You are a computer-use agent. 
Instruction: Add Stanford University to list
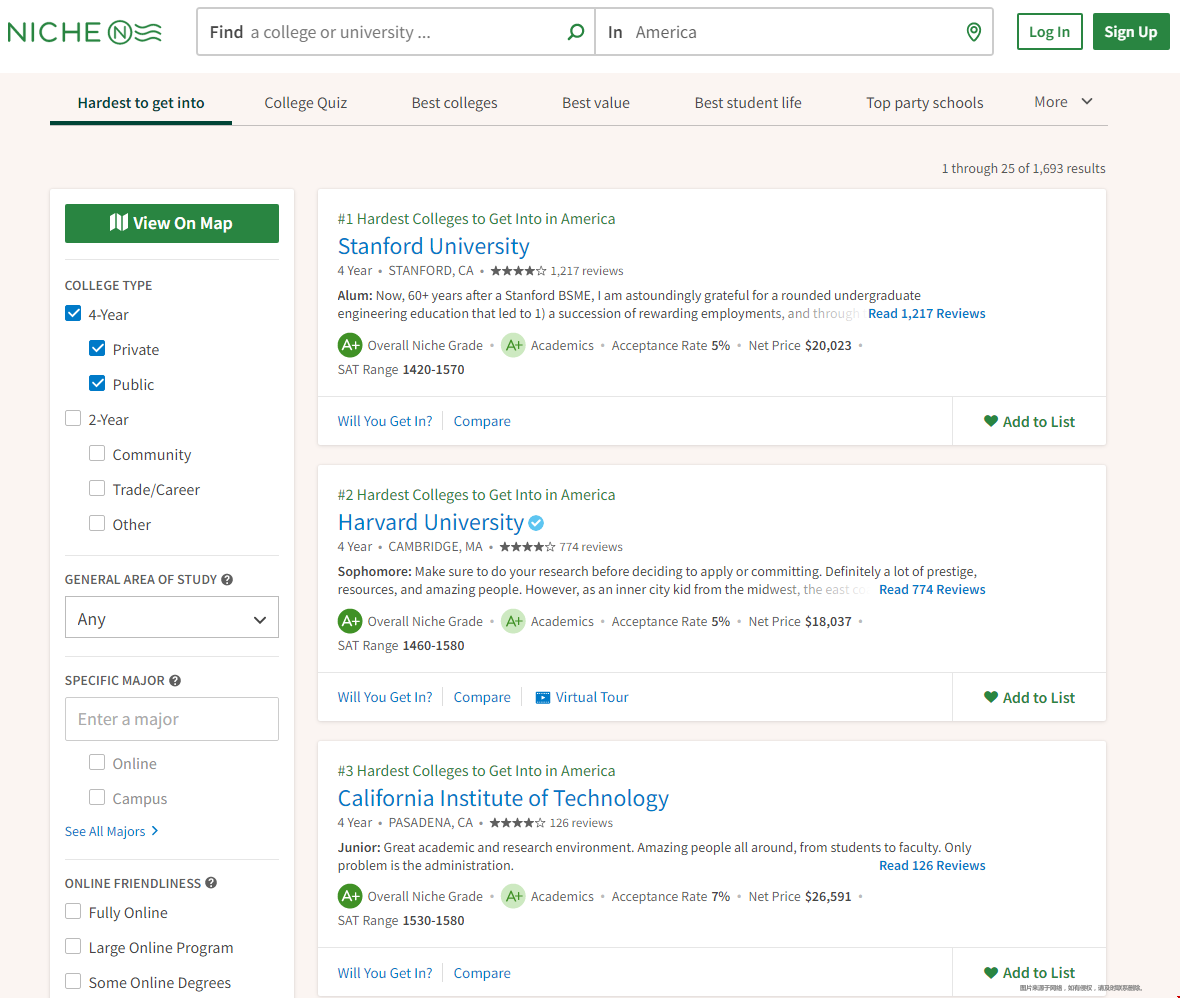[1029, 421]
